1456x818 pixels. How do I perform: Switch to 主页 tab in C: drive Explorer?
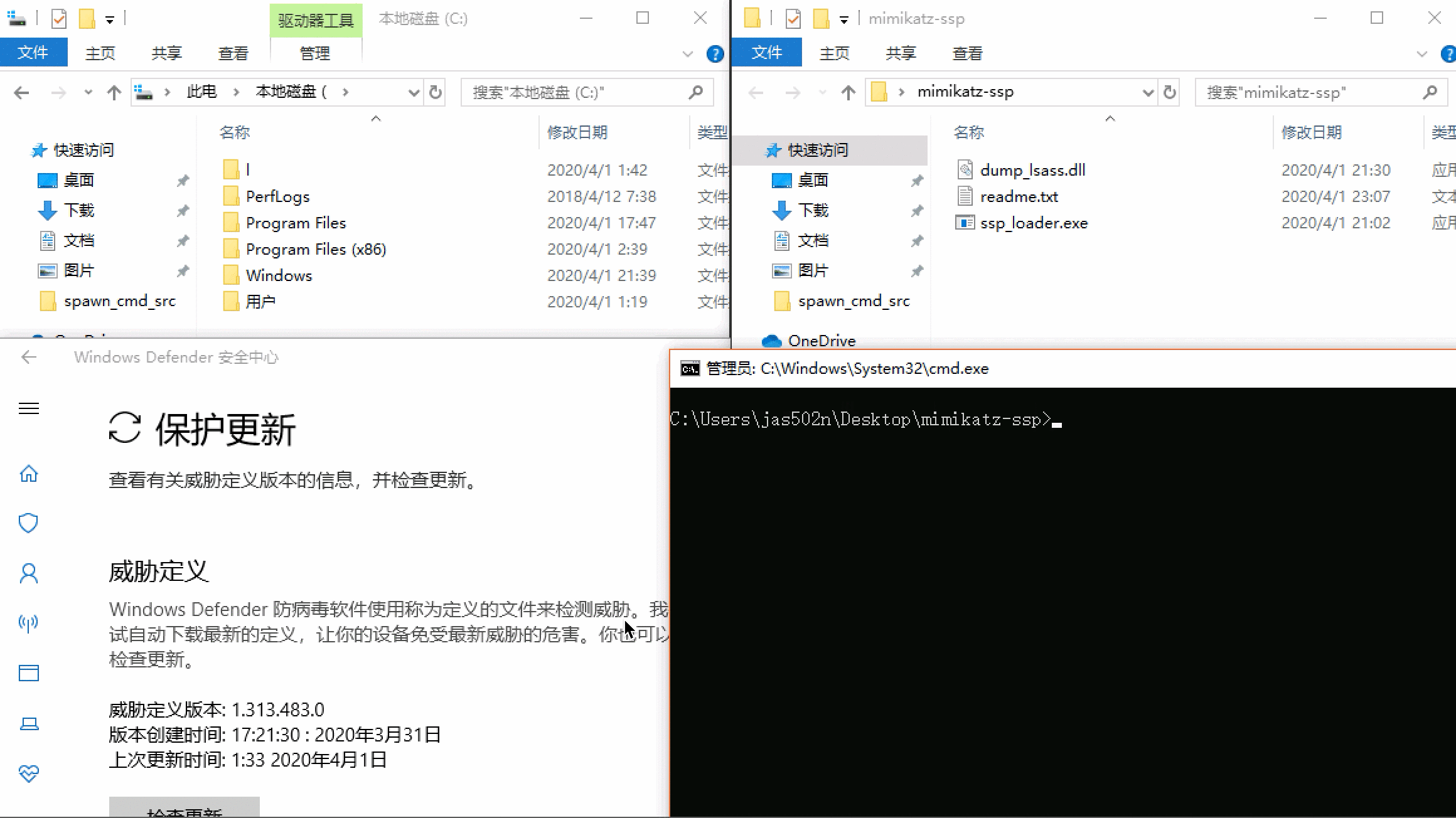pyautogui.click(x=100, y=53)
